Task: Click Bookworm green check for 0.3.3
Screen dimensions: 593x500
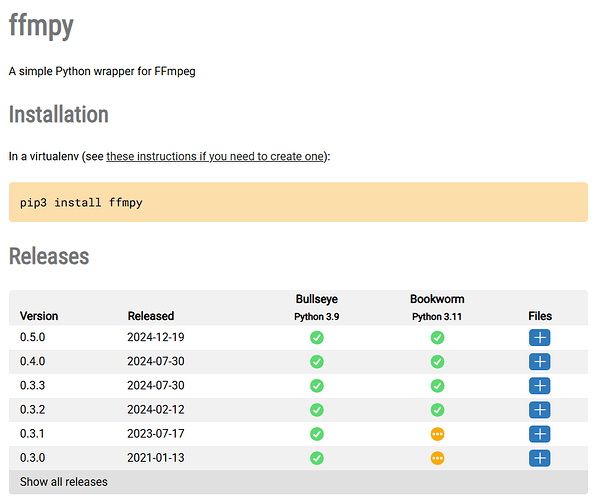Action: 438,386
